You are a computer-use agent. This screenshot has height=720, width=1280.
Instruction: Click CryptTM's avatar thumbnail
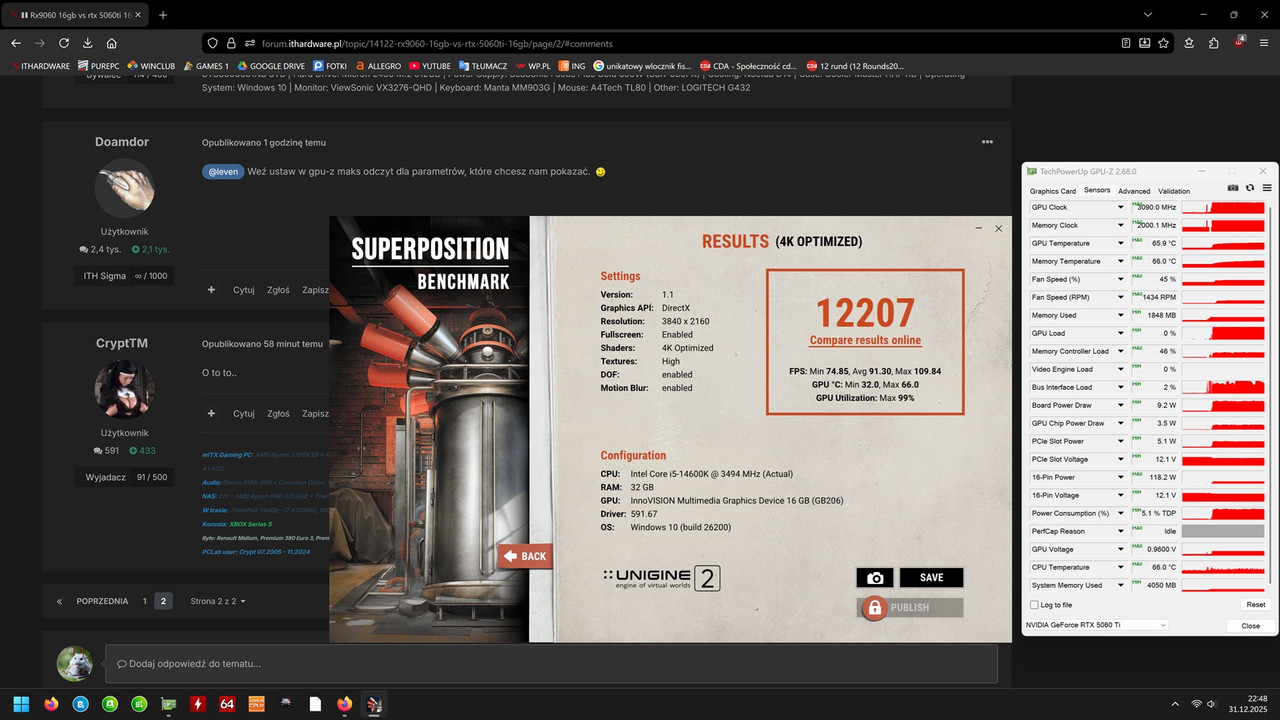tap(124, 390)
